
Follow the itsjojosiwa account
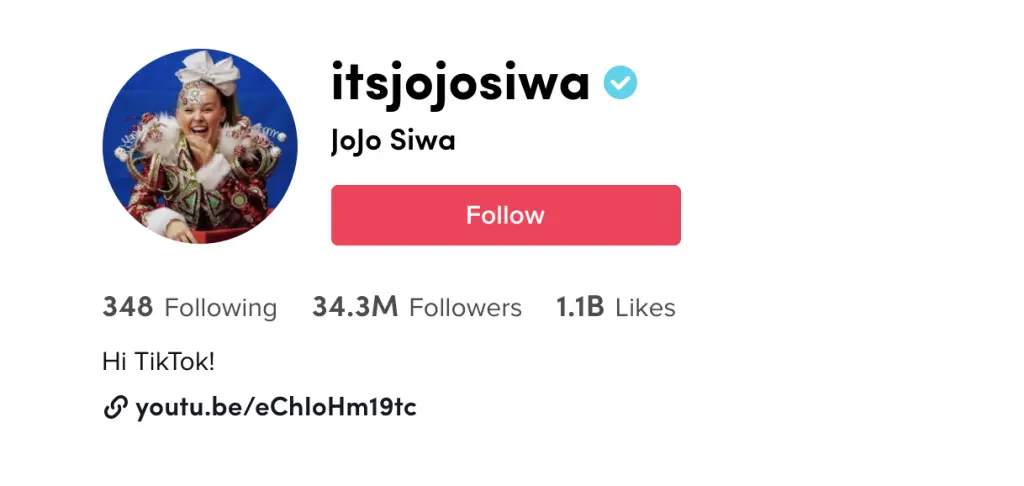point(505,215)
